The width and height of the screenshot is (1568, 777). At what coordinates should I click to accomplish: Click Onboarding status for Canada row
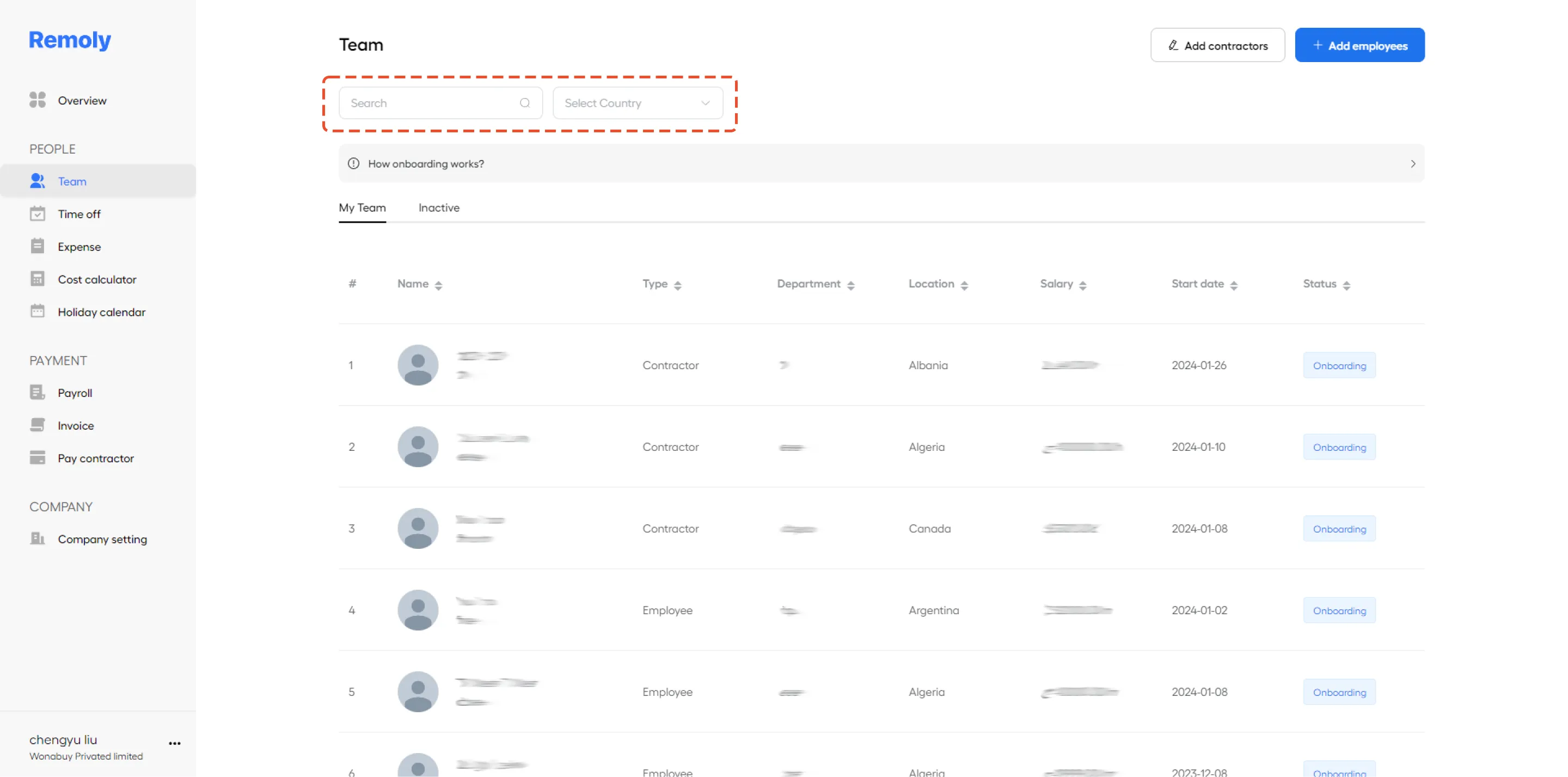point(1339,529)
